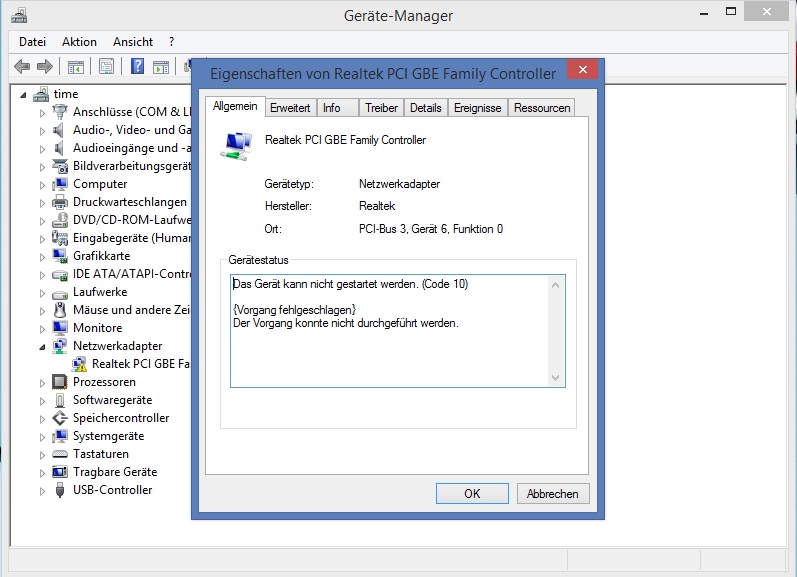Expand the USB-Controller node
Screen dimensions: 797x577
click(x=42, y=491)
